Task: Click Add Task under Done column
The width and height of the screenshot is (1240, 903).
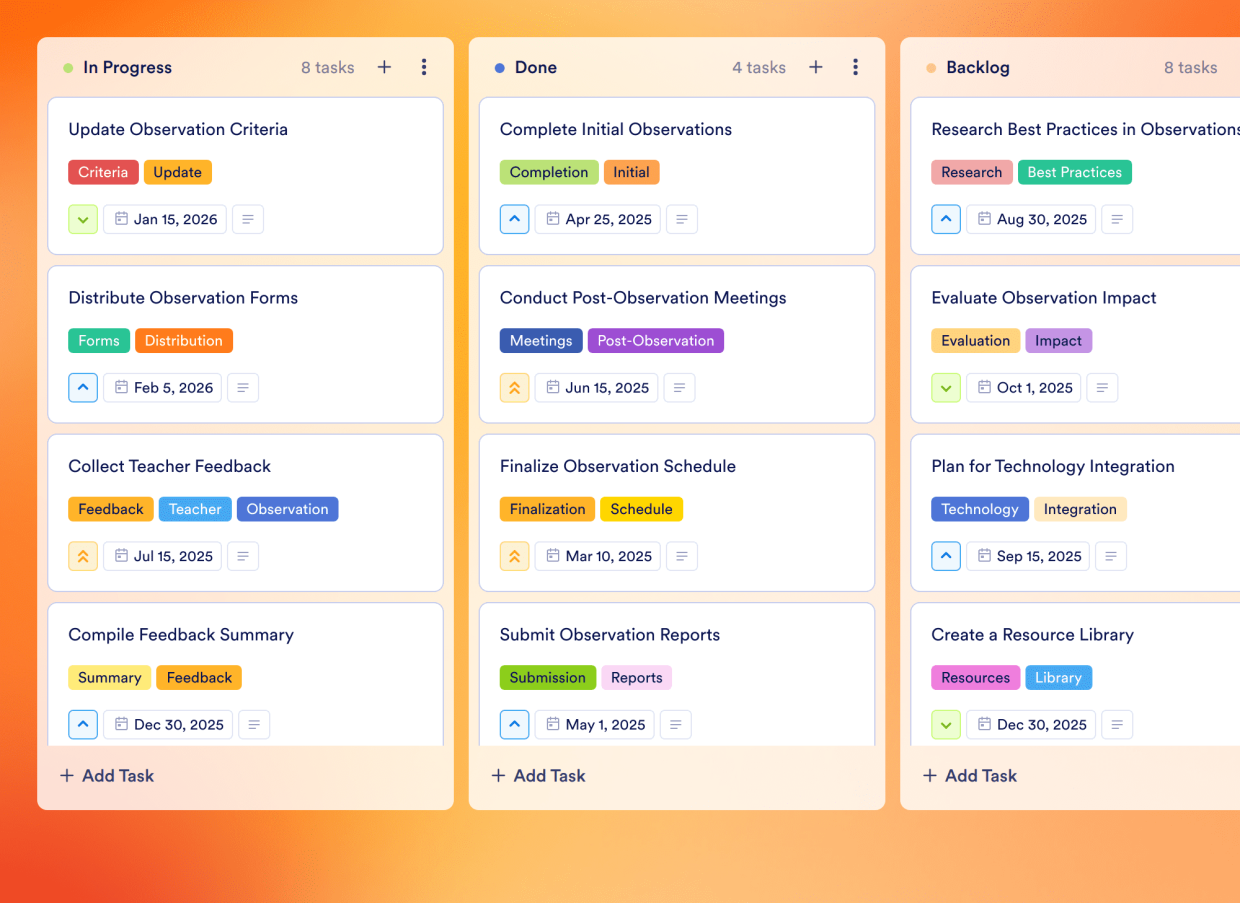Action: click(x=539, y=776)
